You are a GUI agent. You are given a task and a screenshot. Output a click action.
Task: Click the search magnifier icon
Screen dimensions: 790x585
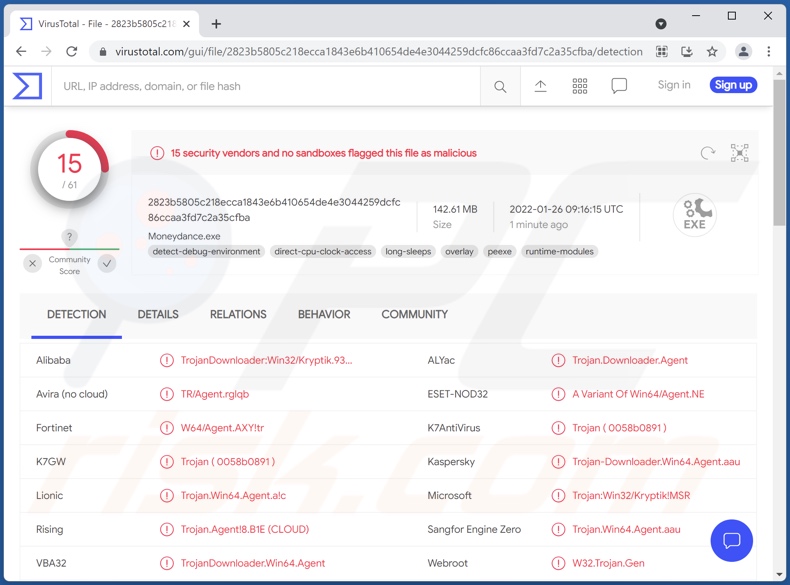(500, 87)
